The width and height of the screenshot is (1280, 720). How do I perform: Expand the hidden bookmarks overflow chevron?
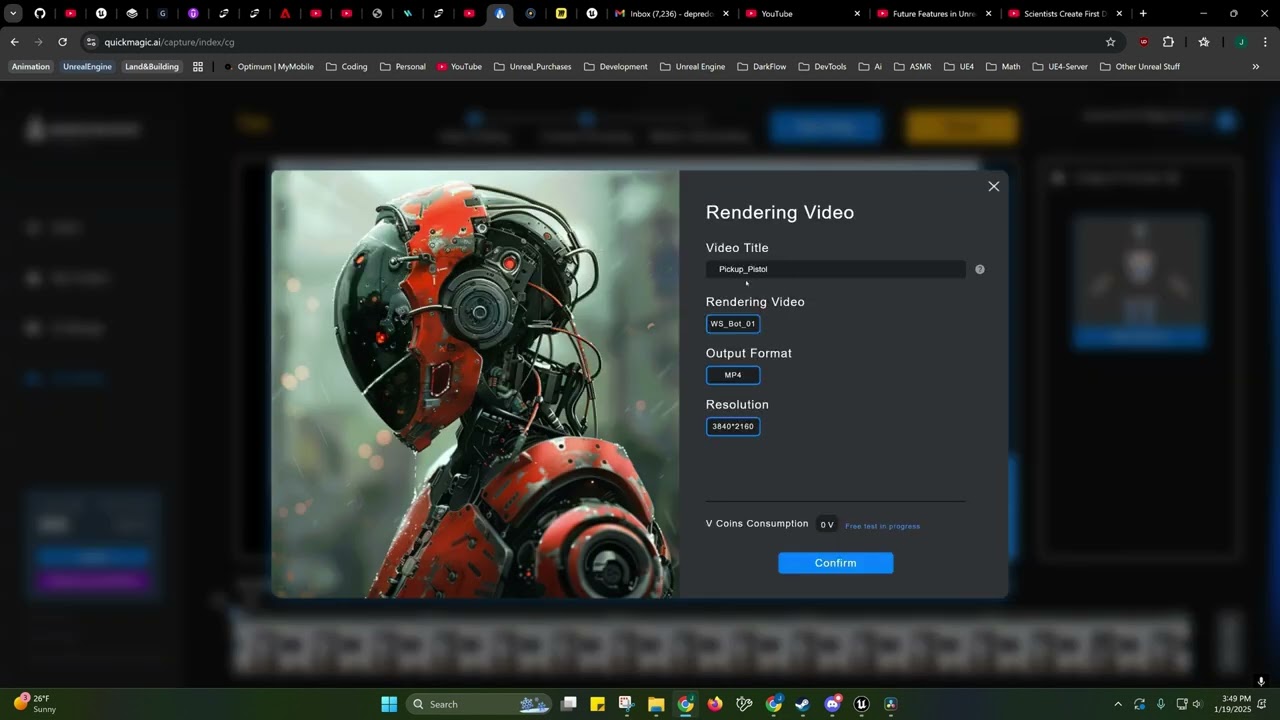coord(1255,67)
